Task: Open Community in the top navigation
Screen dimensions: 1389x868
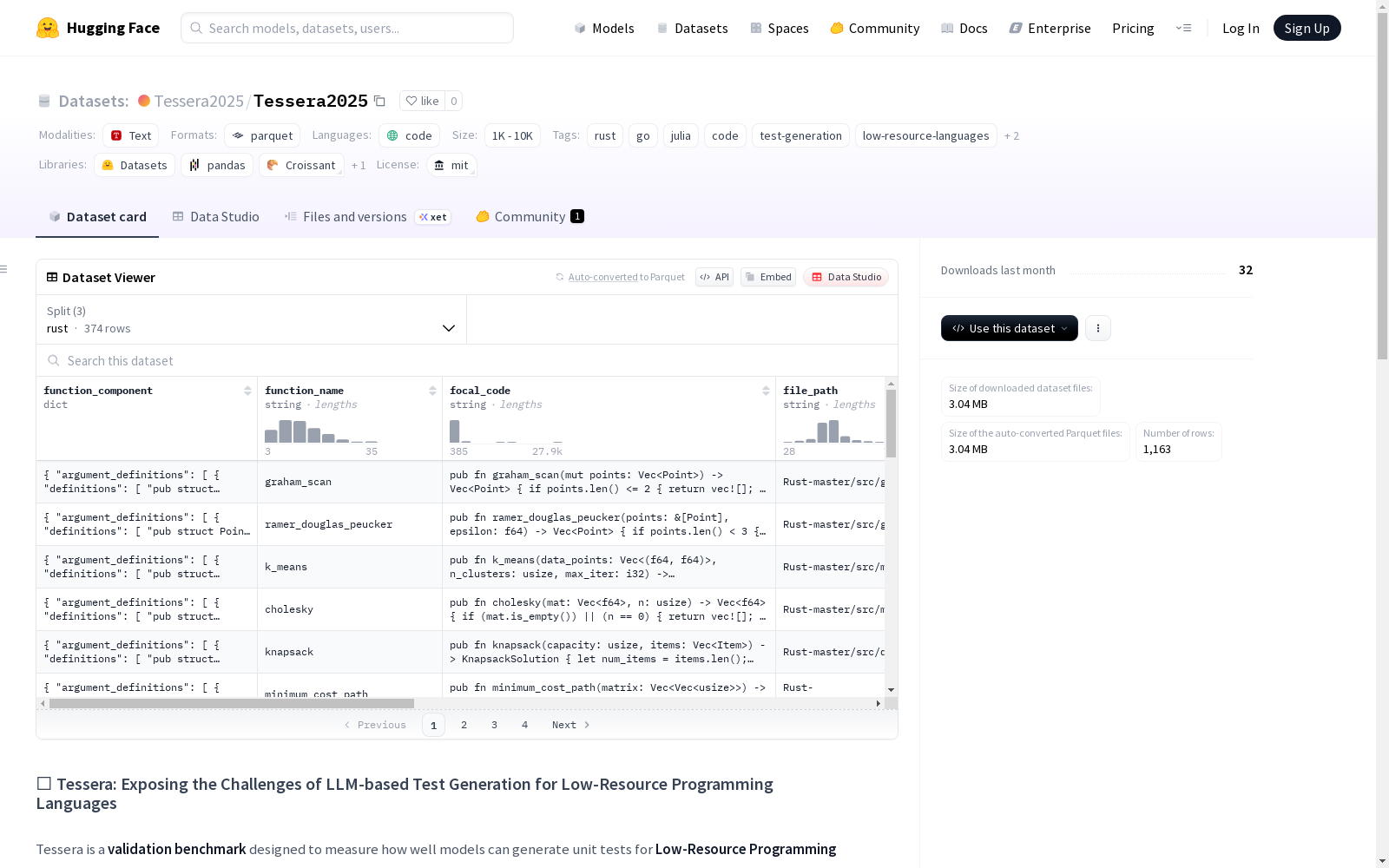Action: pos(875,28)
